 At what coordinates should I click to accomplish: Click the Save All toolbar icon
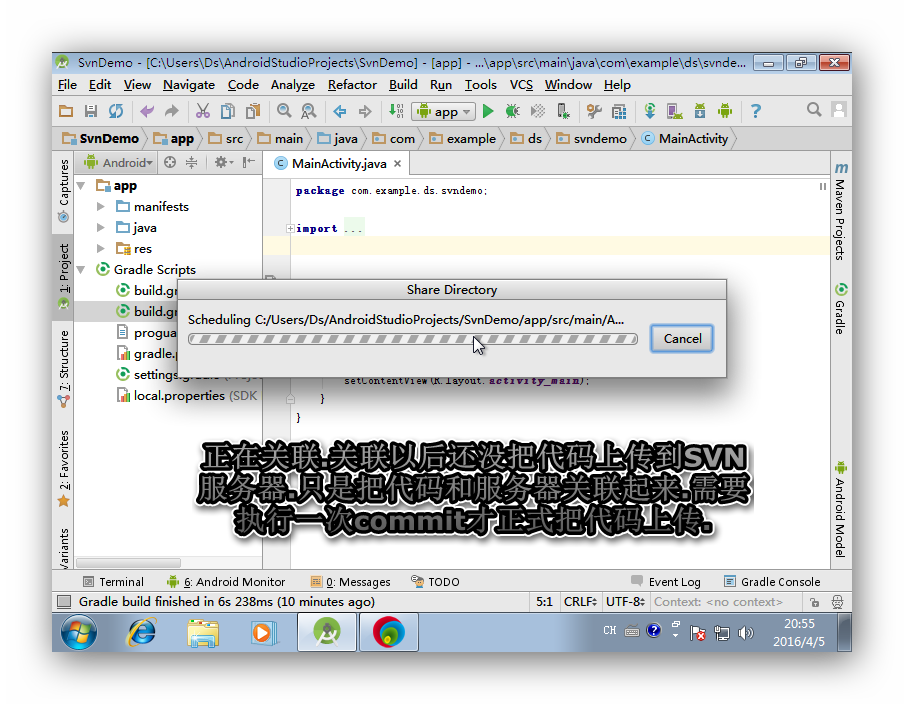coord(91,111)
